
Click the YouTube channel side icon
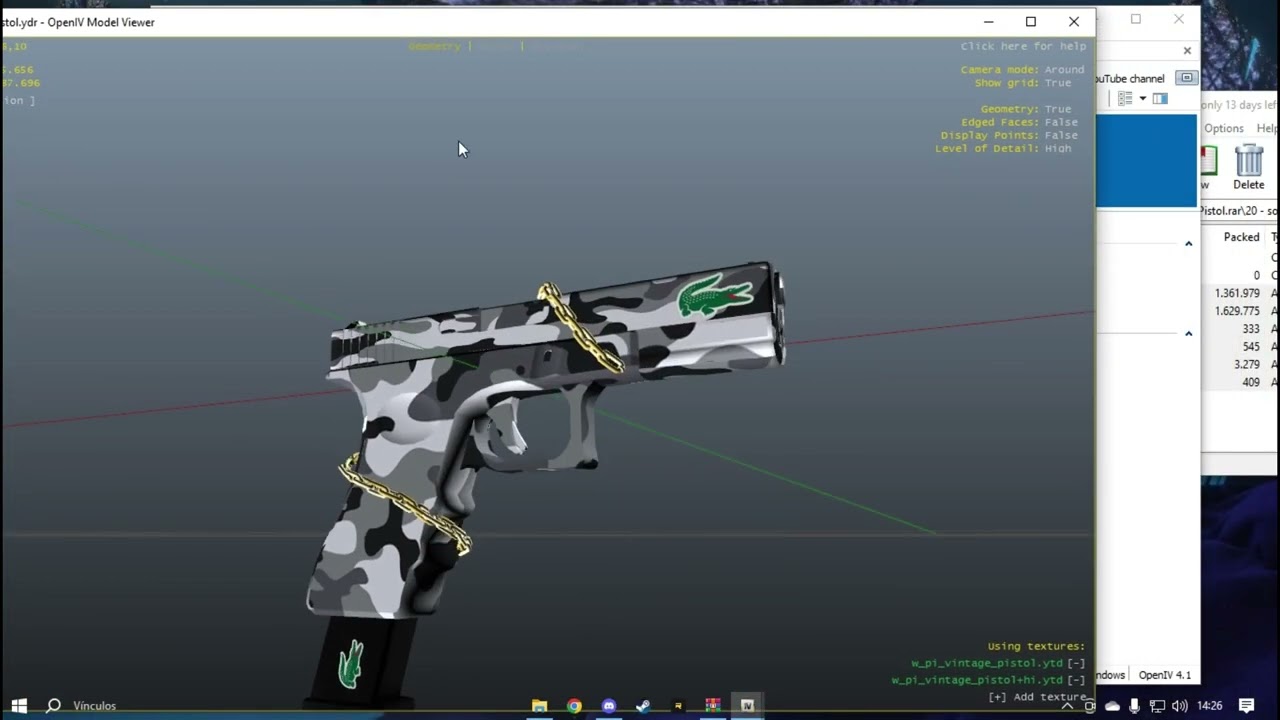(x=1186, y=78)
